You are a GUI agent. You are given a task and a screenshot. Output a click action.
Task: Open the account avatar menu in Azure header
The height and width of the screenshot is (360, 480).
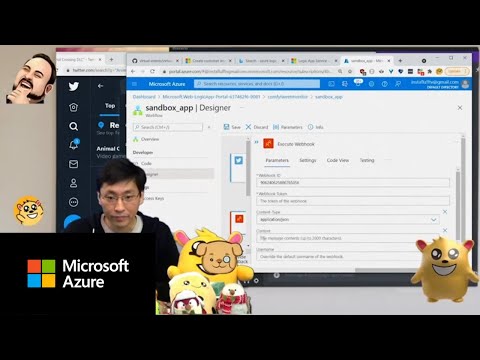466,84
